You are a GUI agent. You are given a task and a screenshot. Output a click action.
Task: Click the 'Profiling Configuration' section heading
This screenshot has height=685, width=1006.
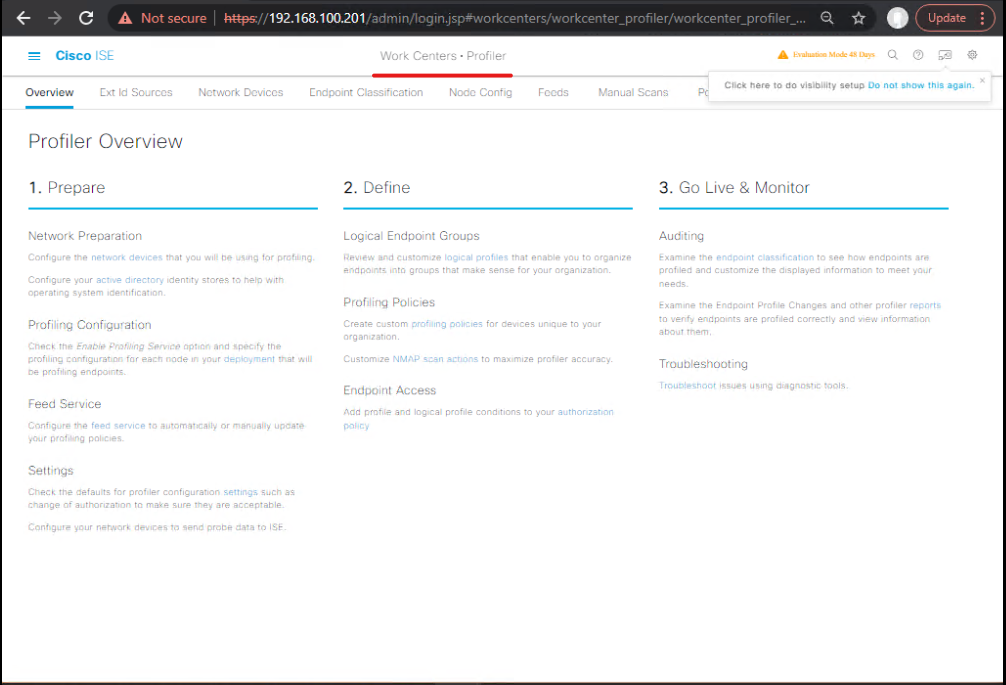(90, 325)
